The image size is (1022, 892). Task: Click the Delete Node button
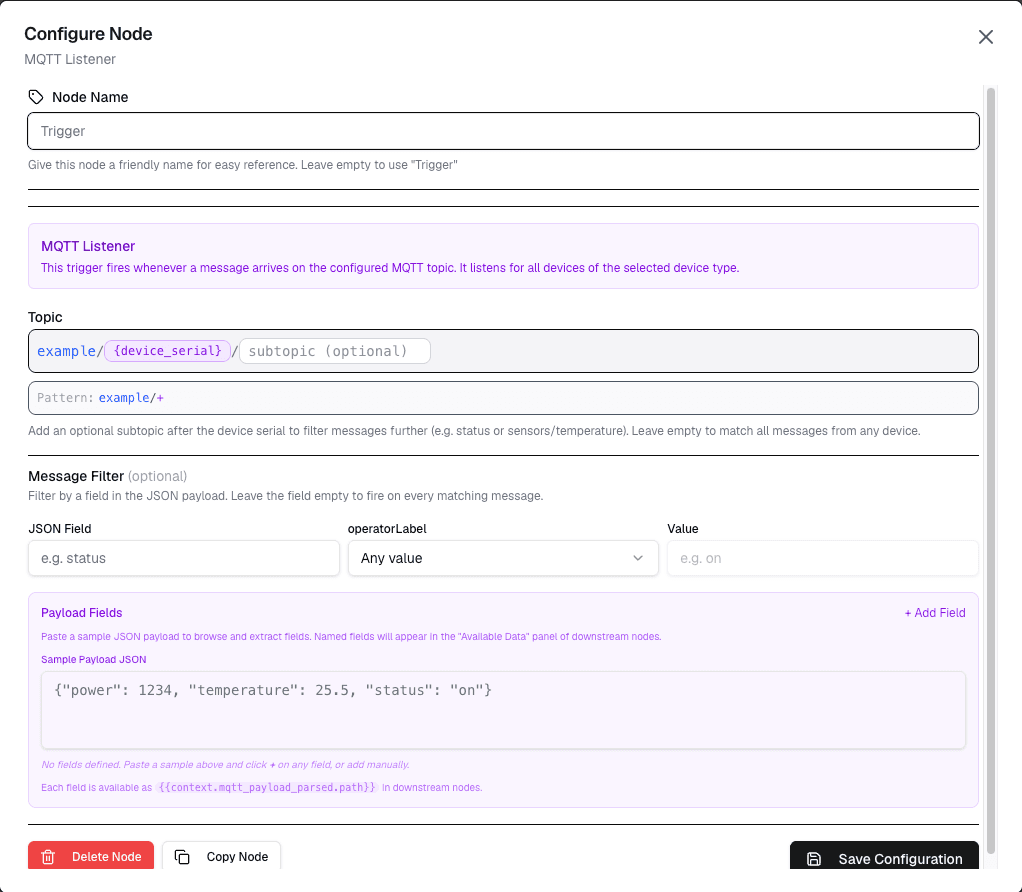click(x=91, y=856)
